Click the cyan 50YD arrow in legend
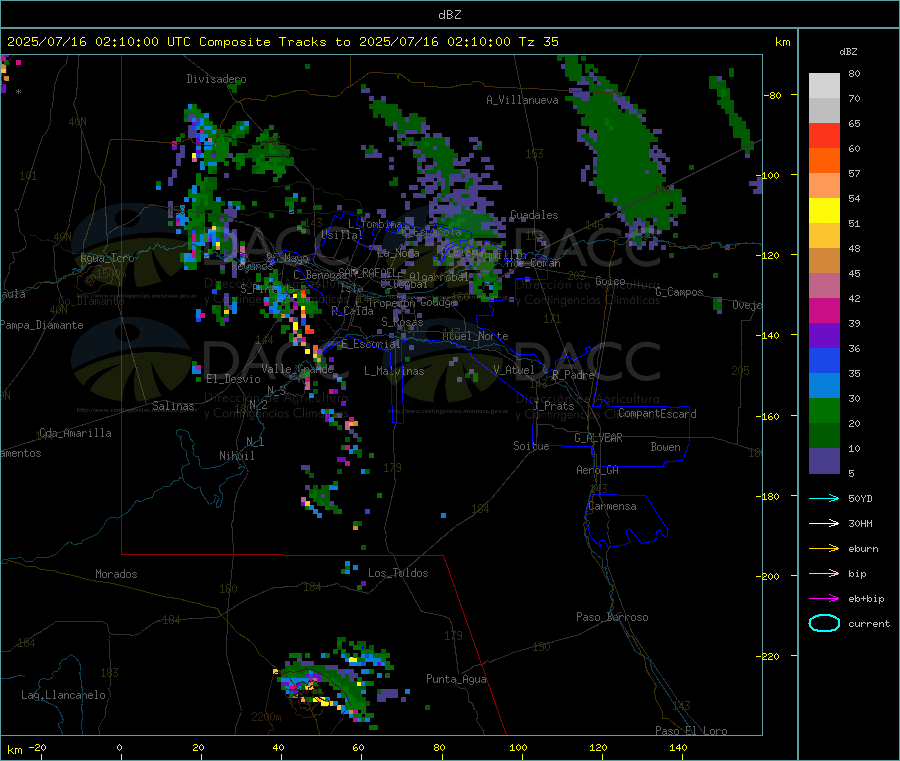Image resolution: width=900 pixels, height=761 pixels. pos(824,498)
